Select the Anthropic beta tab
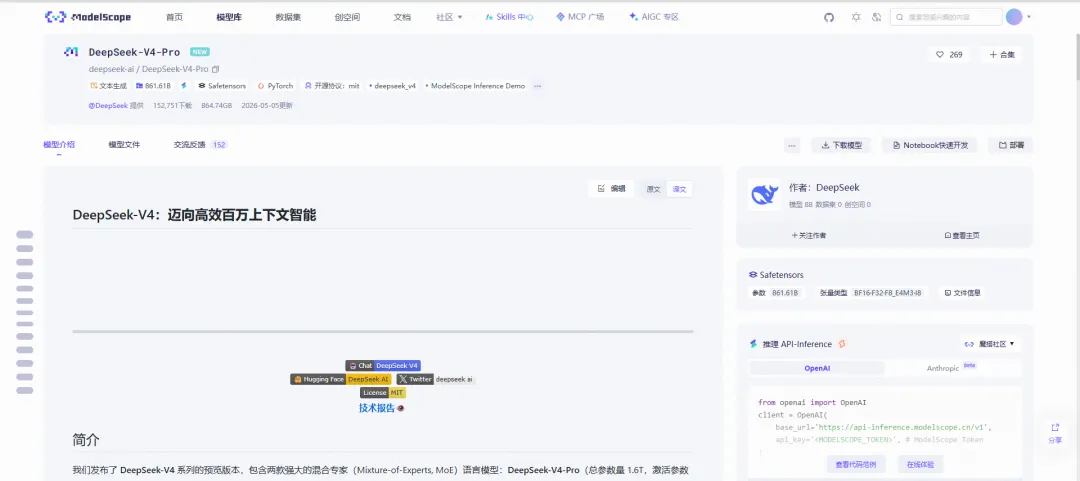Screen dimensions: 1080x481 [951, 368]
